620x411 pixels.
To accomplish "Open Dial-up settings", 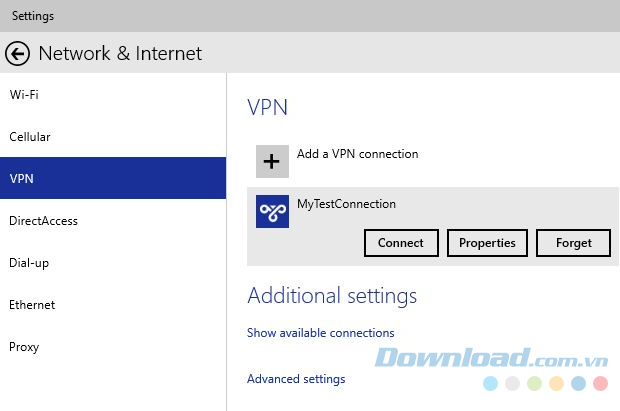I will coord(29,263).
